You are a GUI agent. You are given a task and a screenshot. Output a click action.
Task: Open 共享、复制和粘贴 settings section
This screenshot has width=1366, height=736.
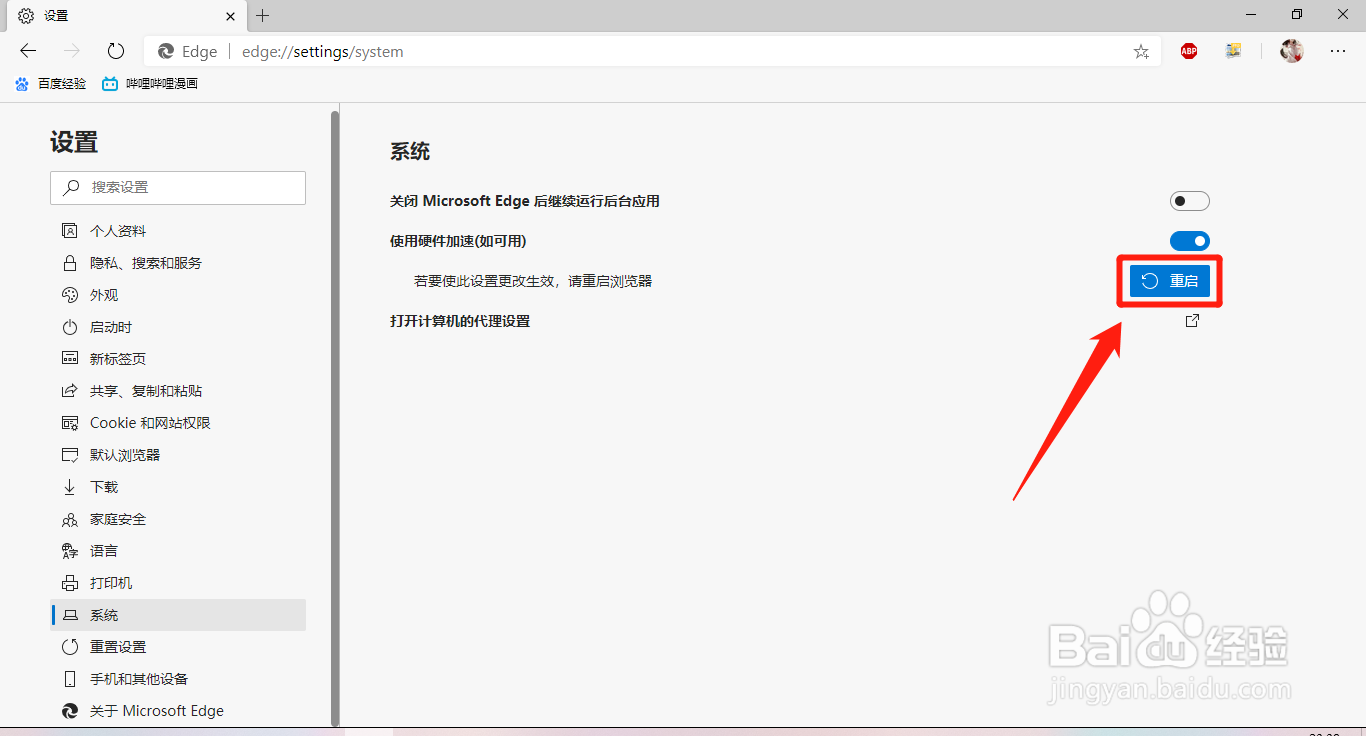(x=178, y=391)
